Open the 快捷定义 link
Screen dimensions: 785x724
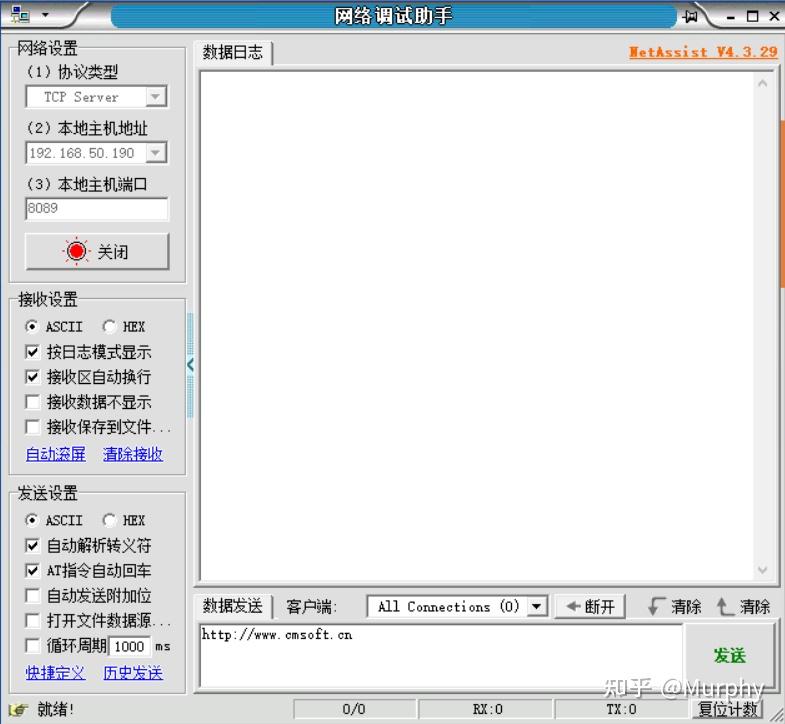[56, 672]
